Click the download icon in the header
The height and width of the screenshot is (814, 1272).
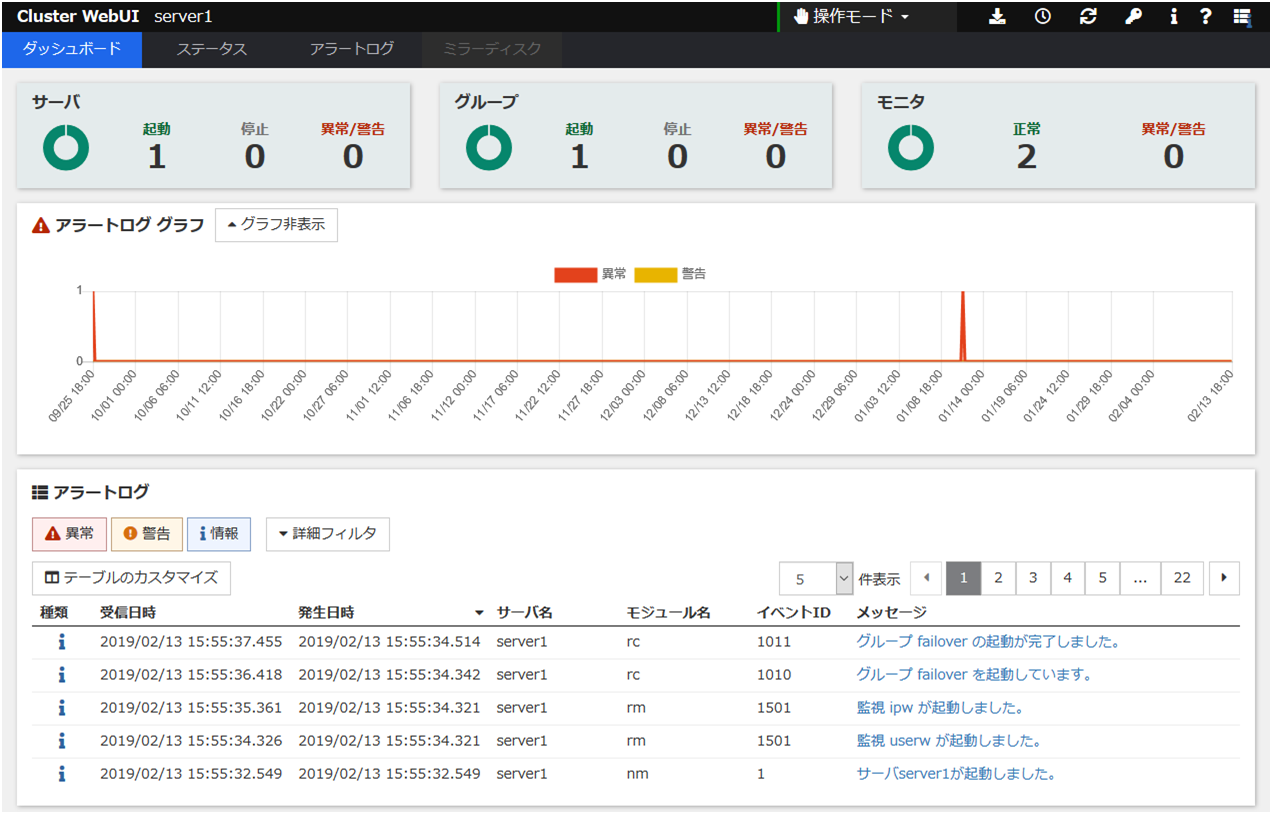coord(997,17)
